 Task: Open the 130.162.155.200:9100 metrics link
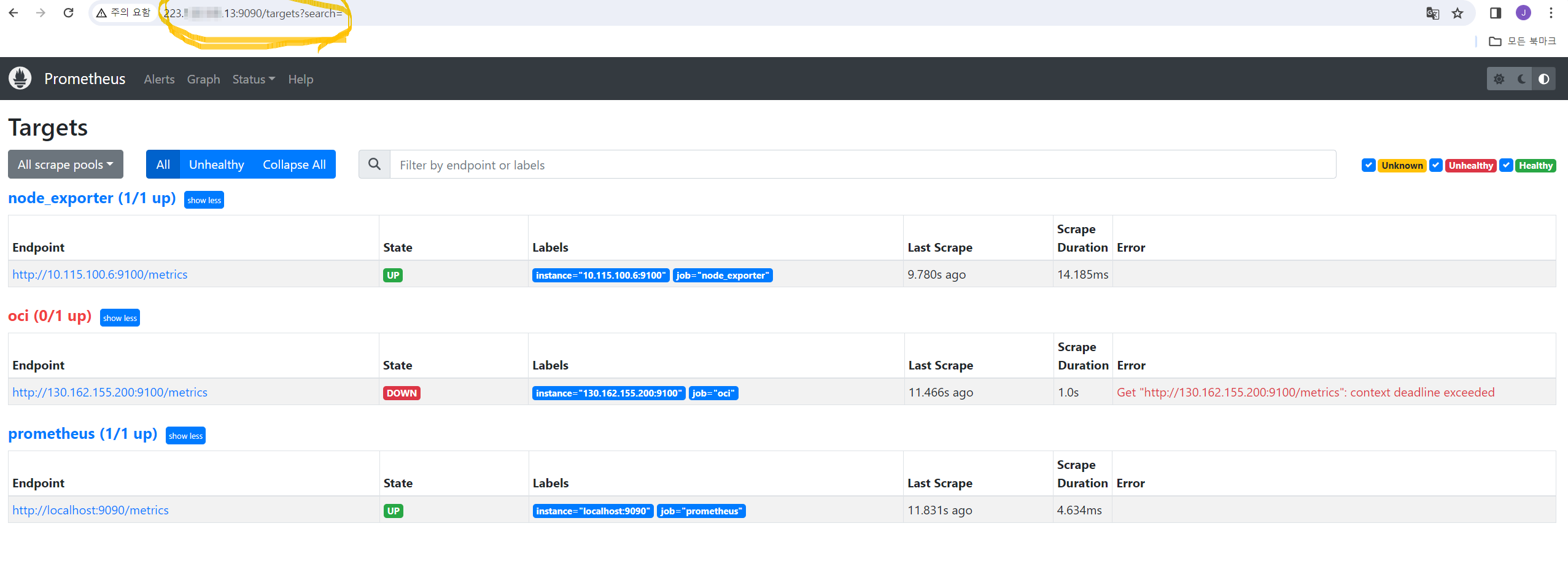click(x=110, y=392)
